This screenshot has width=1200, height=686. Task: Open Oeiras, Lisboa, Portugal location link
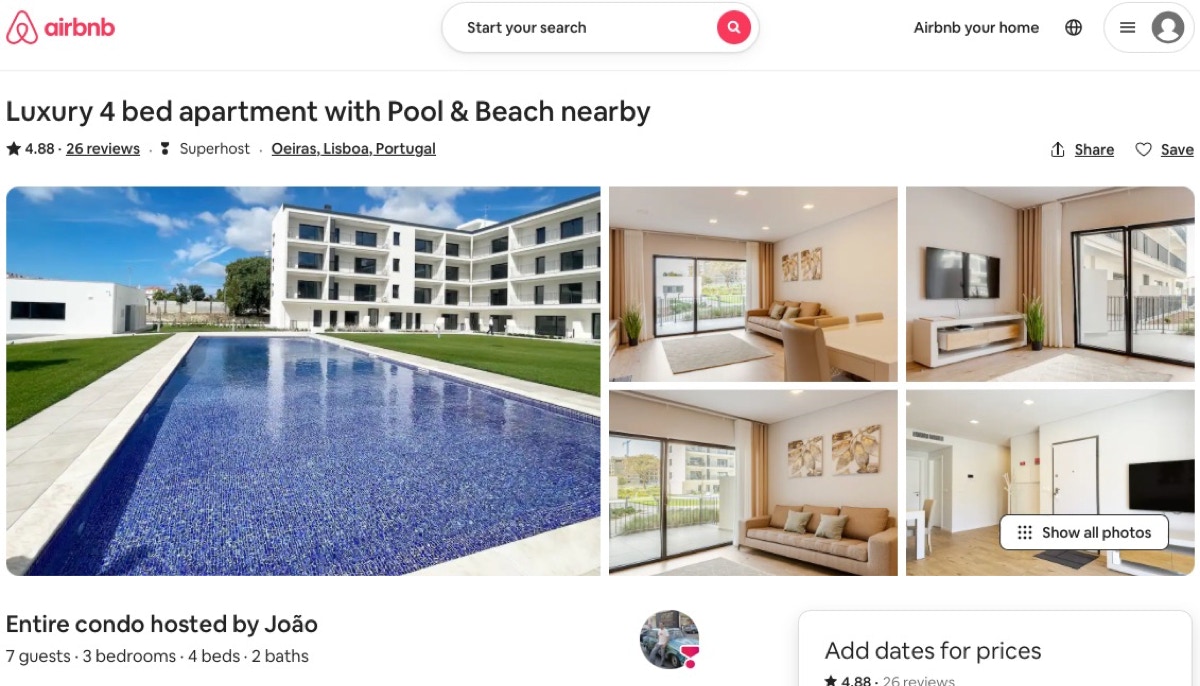click(x=354, y=149)
